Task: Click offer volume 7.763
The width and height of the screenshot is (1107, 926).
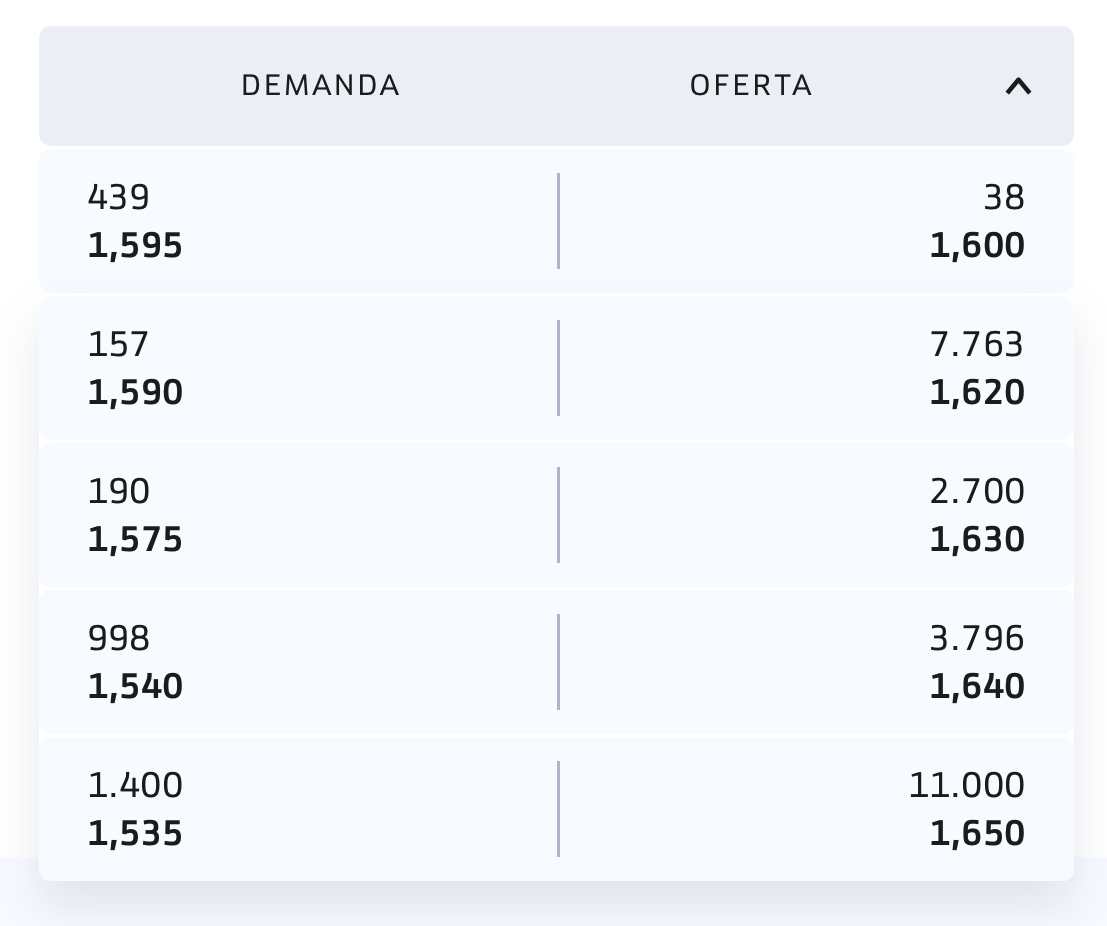Action: (976, 345)
